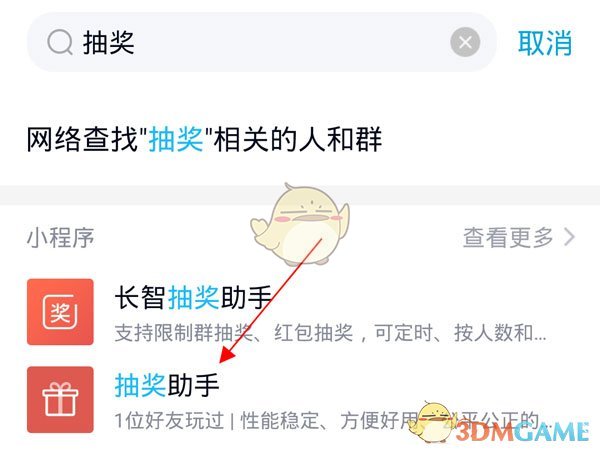Tap description 支持限制群抽奖、红包抽奖

pyautogui.click(x=330, y=333)
